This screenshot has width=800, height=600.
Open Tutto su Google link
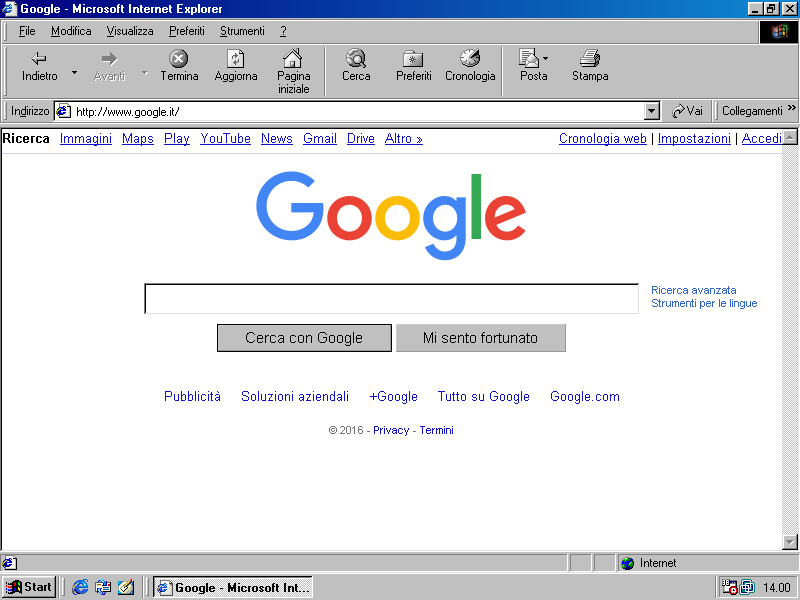click(x=484, y=396)
